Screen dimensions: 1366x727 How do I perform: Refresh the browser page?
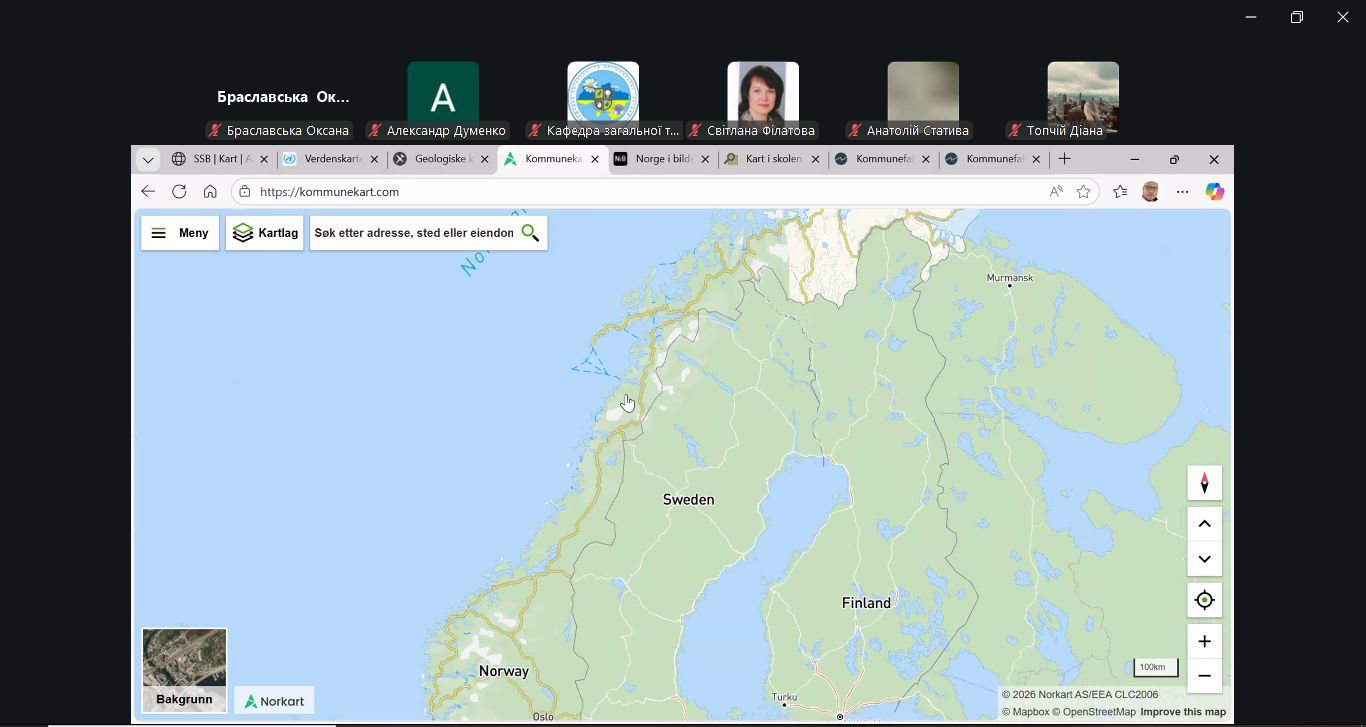click(179, 192)
